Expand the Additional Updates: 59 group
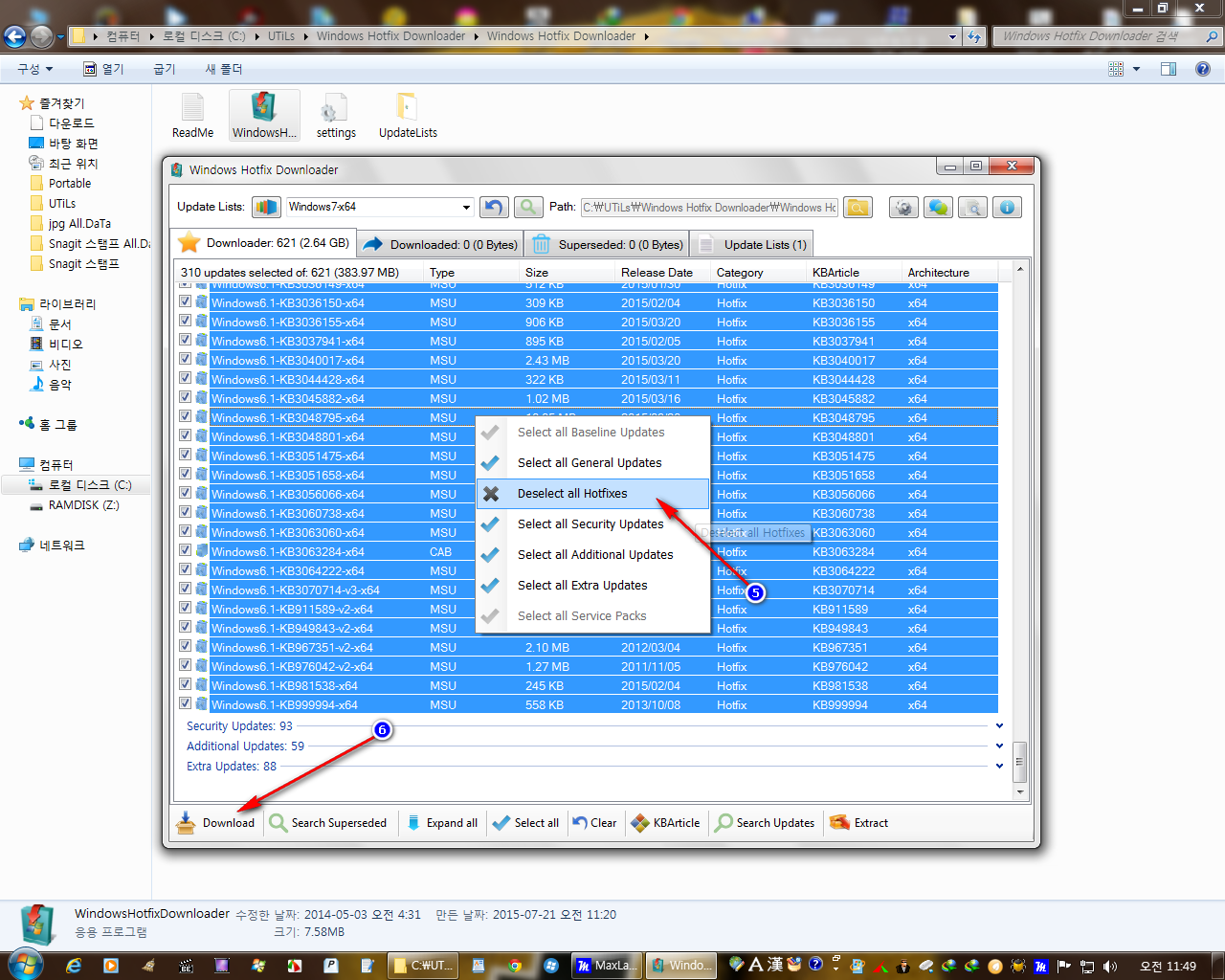This screenshot has width=1225, height=980. [999, 746]
